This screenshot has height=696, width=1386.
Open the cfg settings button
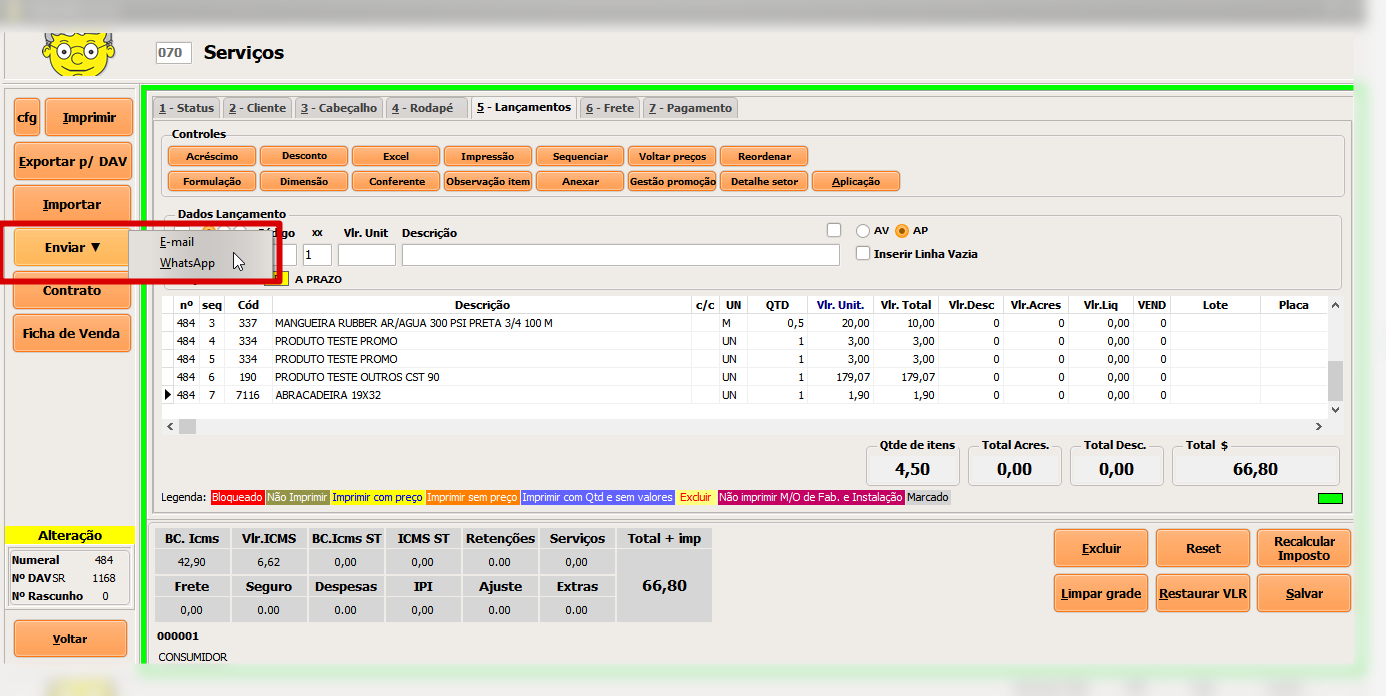(27, 118)
